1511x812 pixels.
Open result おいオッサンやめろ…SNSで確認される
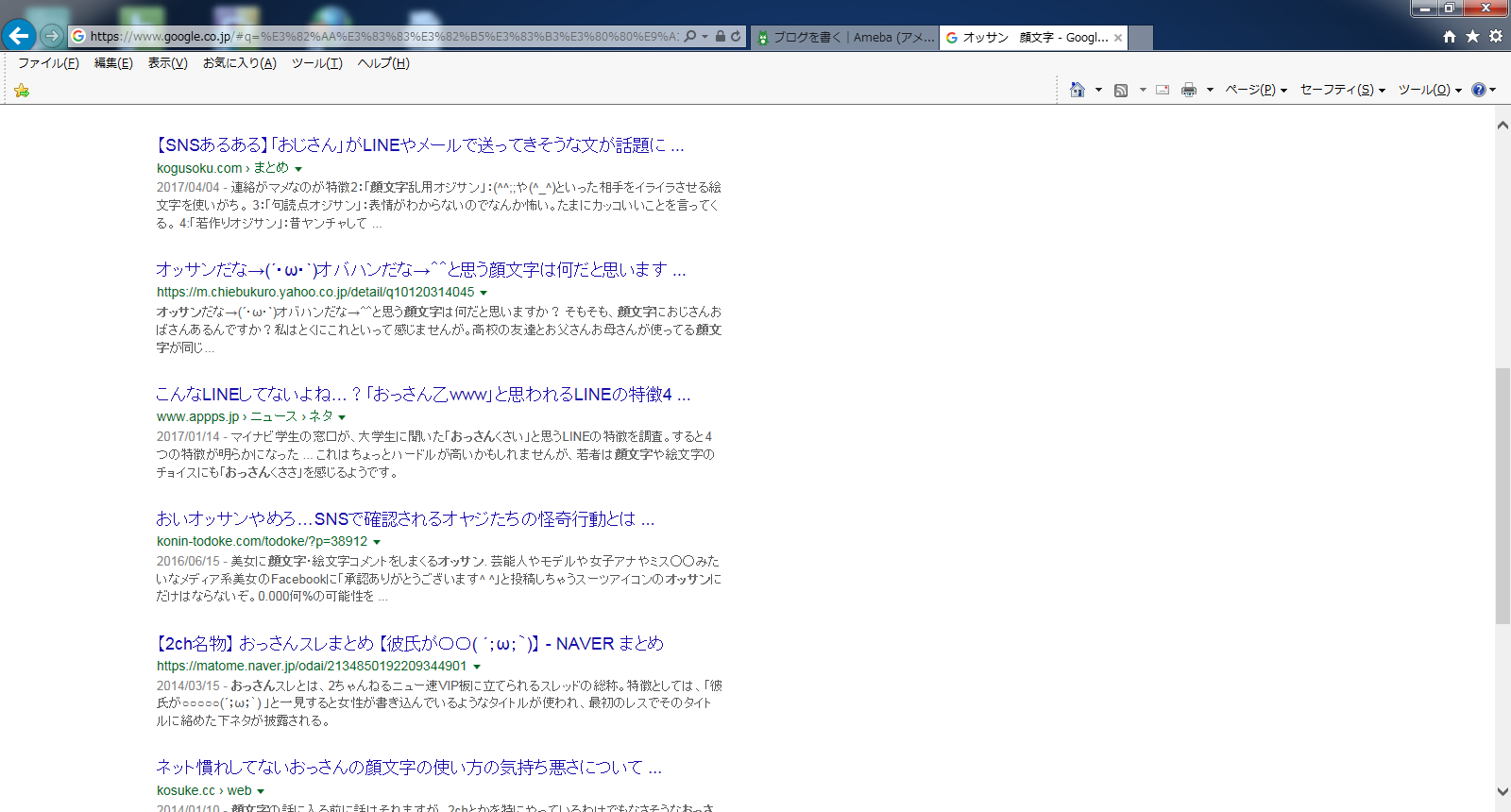[x=405, y=519]
